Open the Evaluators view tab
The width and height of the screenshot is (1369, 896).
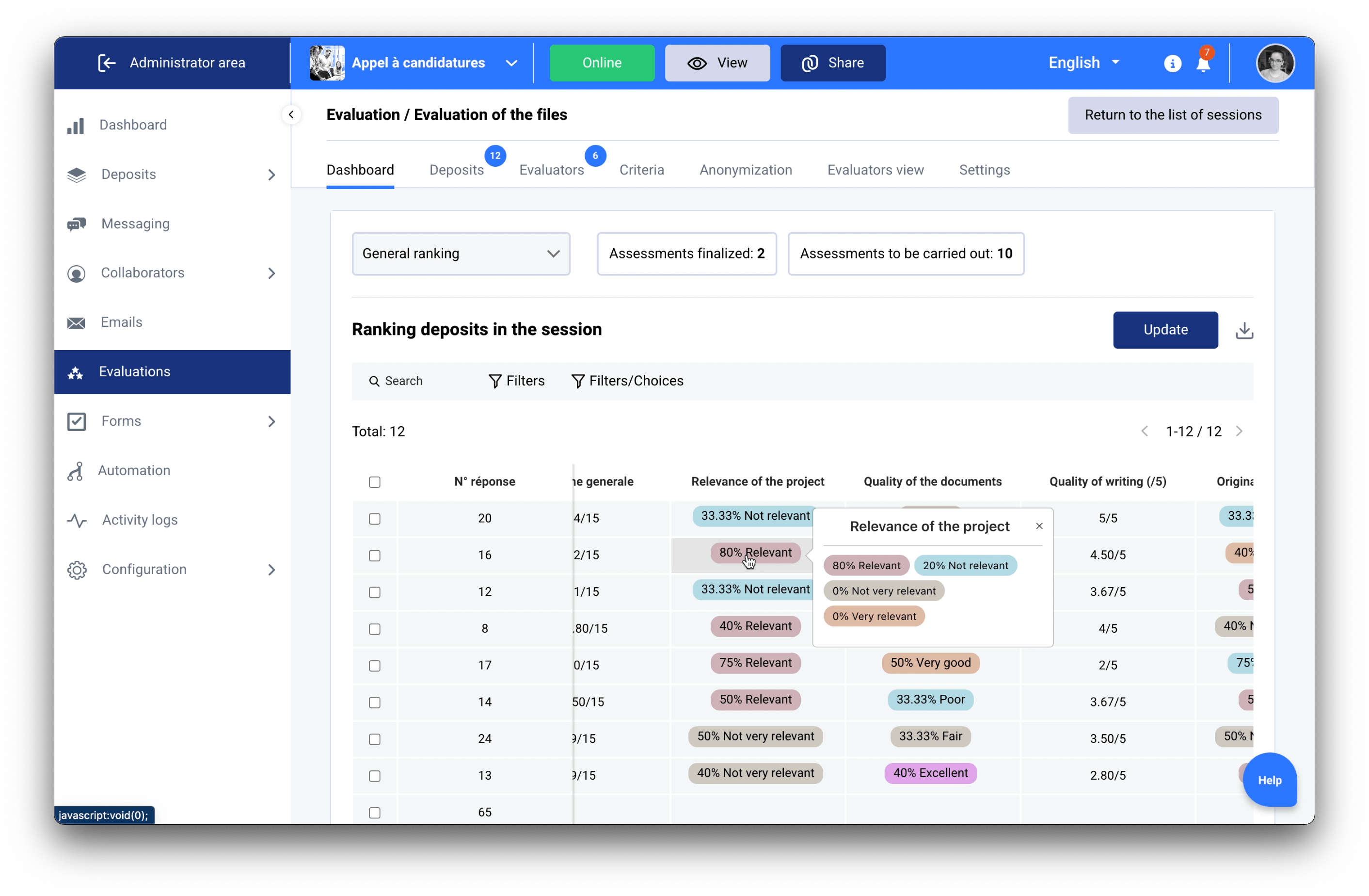tap(875, 170)
